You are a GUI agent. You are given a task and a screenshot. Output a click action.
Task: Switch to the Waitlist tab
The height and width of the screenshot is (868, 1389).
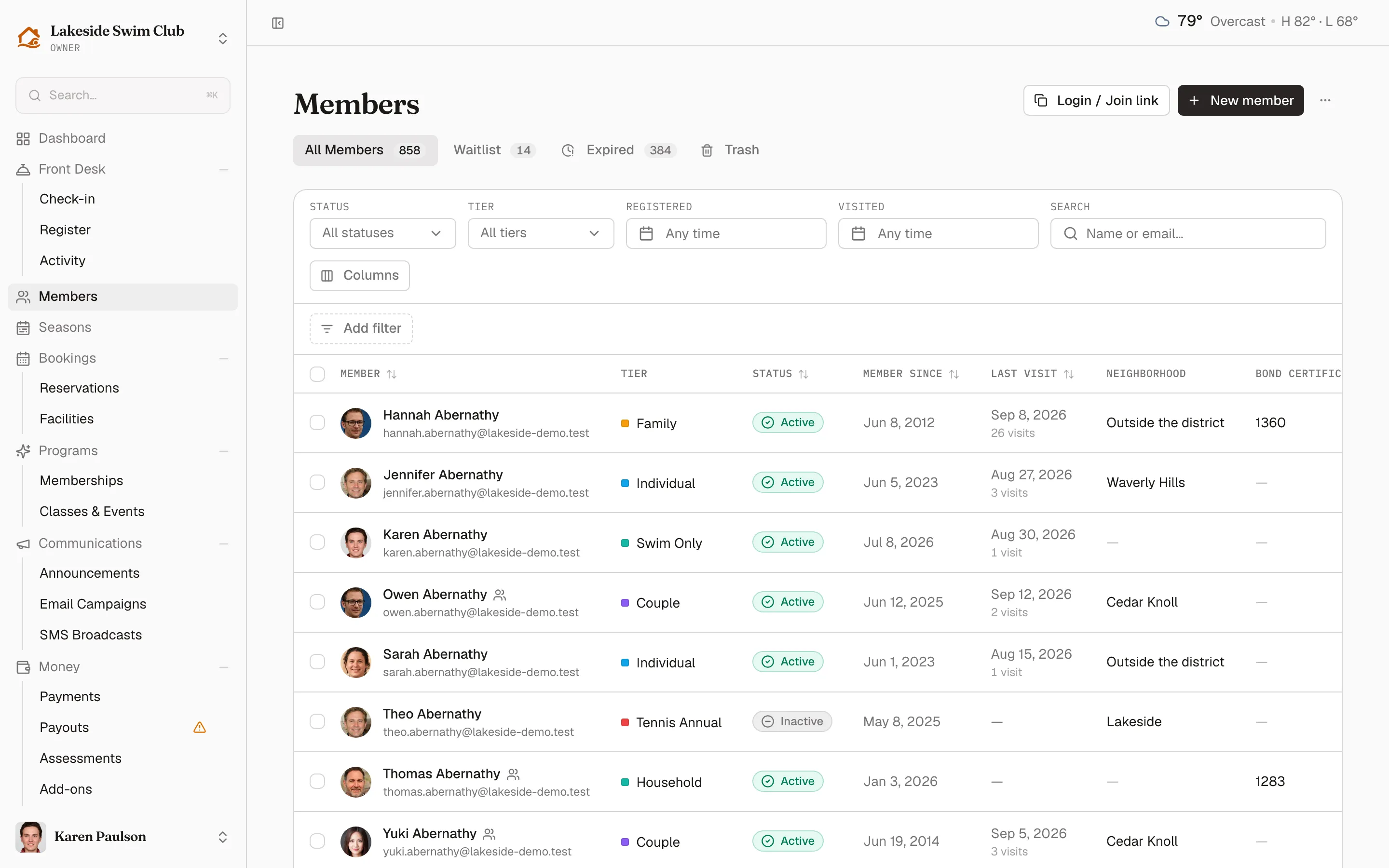coord(494,150)
